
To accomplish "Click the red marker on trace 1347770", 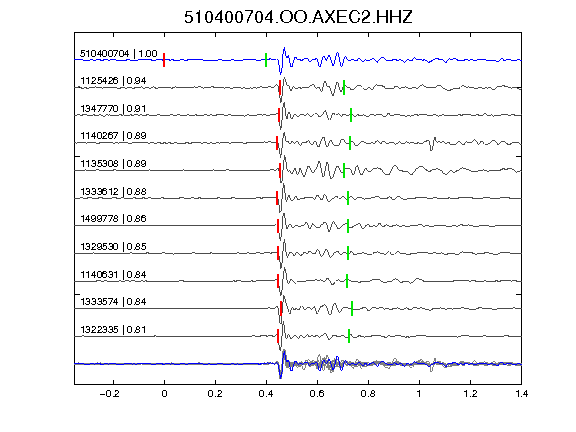I will point(279,115).
